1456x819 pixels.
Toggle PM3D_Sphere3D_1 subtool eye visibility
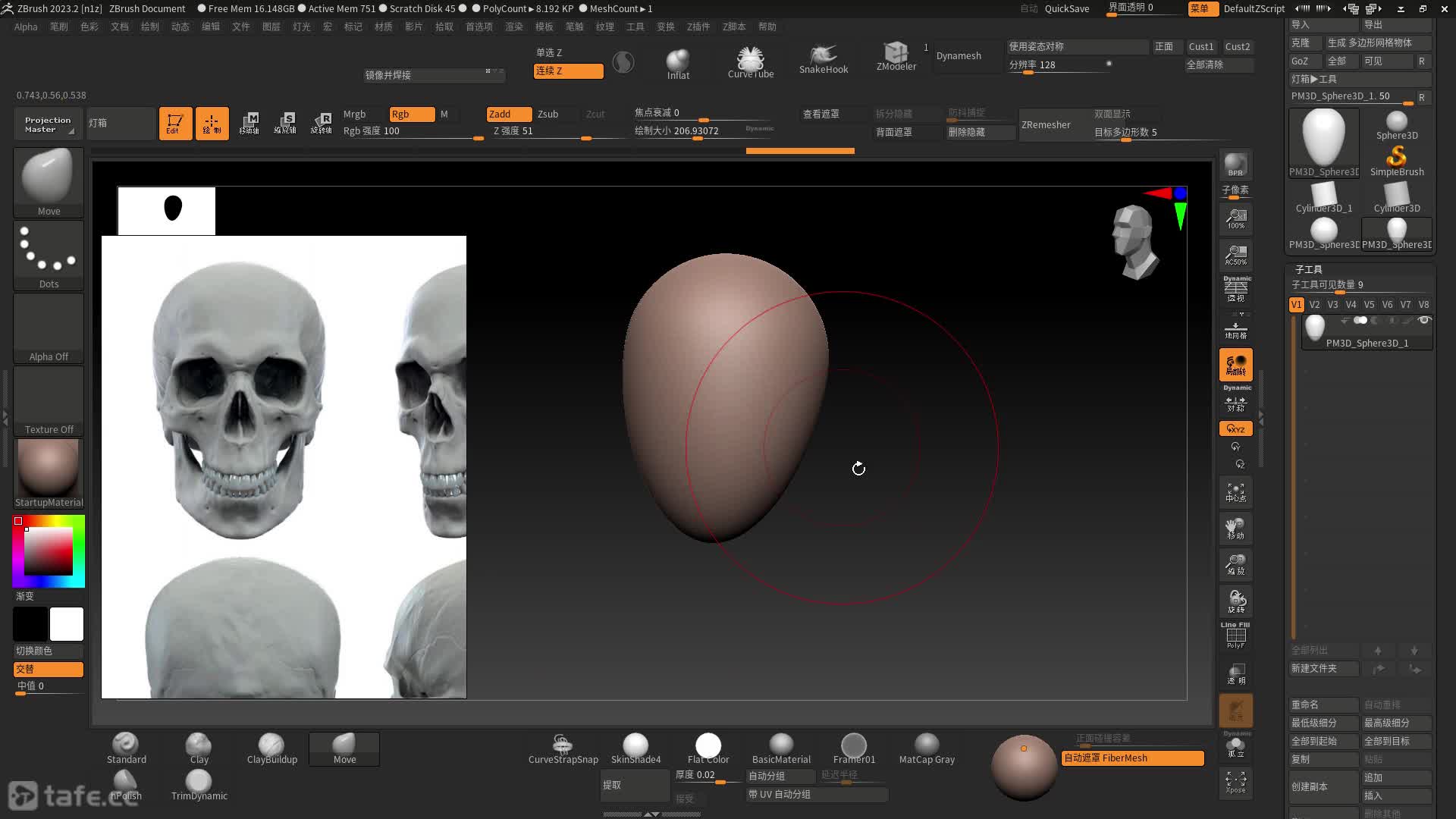pos(1424,321)
